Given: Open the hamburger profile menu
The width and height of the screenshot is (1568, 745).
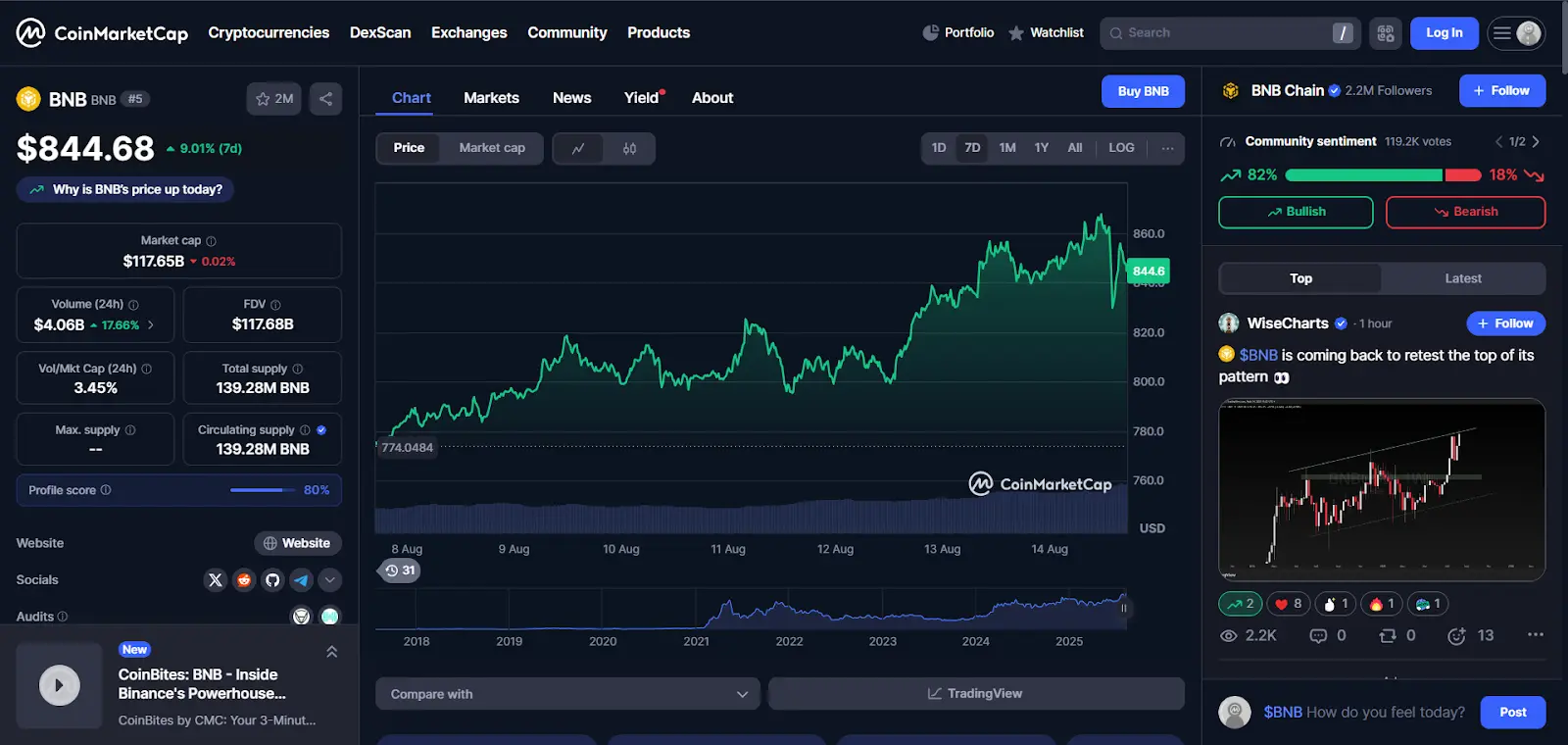Looking at the screenshot, I should tap(1516, 33).
